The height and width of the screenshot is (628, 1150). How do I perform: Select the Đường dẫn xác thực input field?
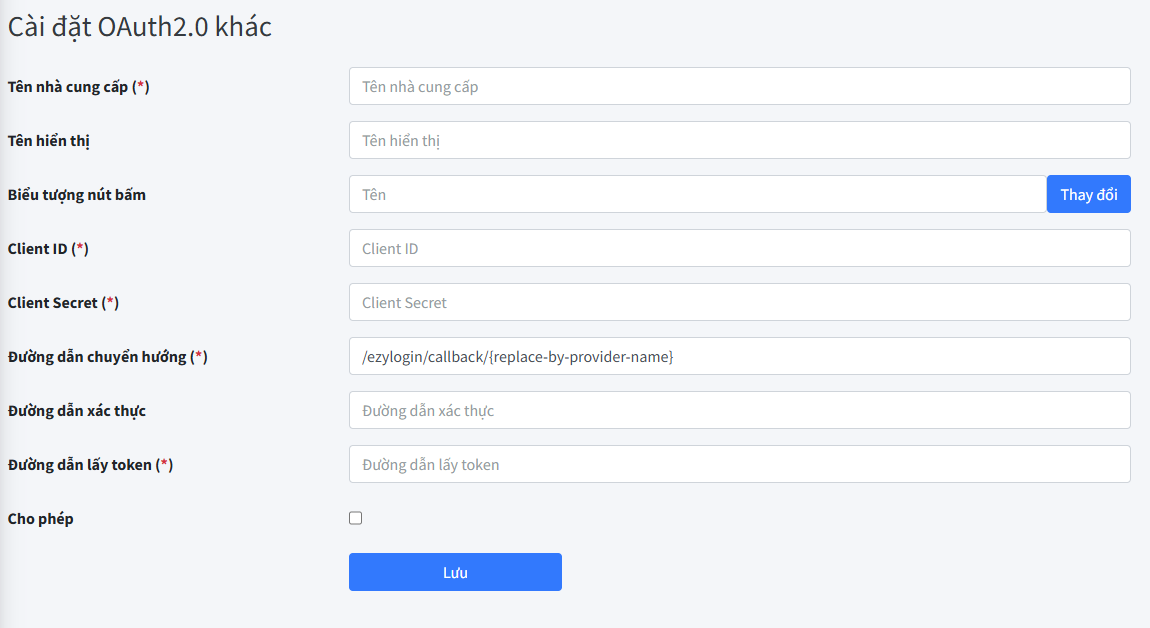pos(739,410)
